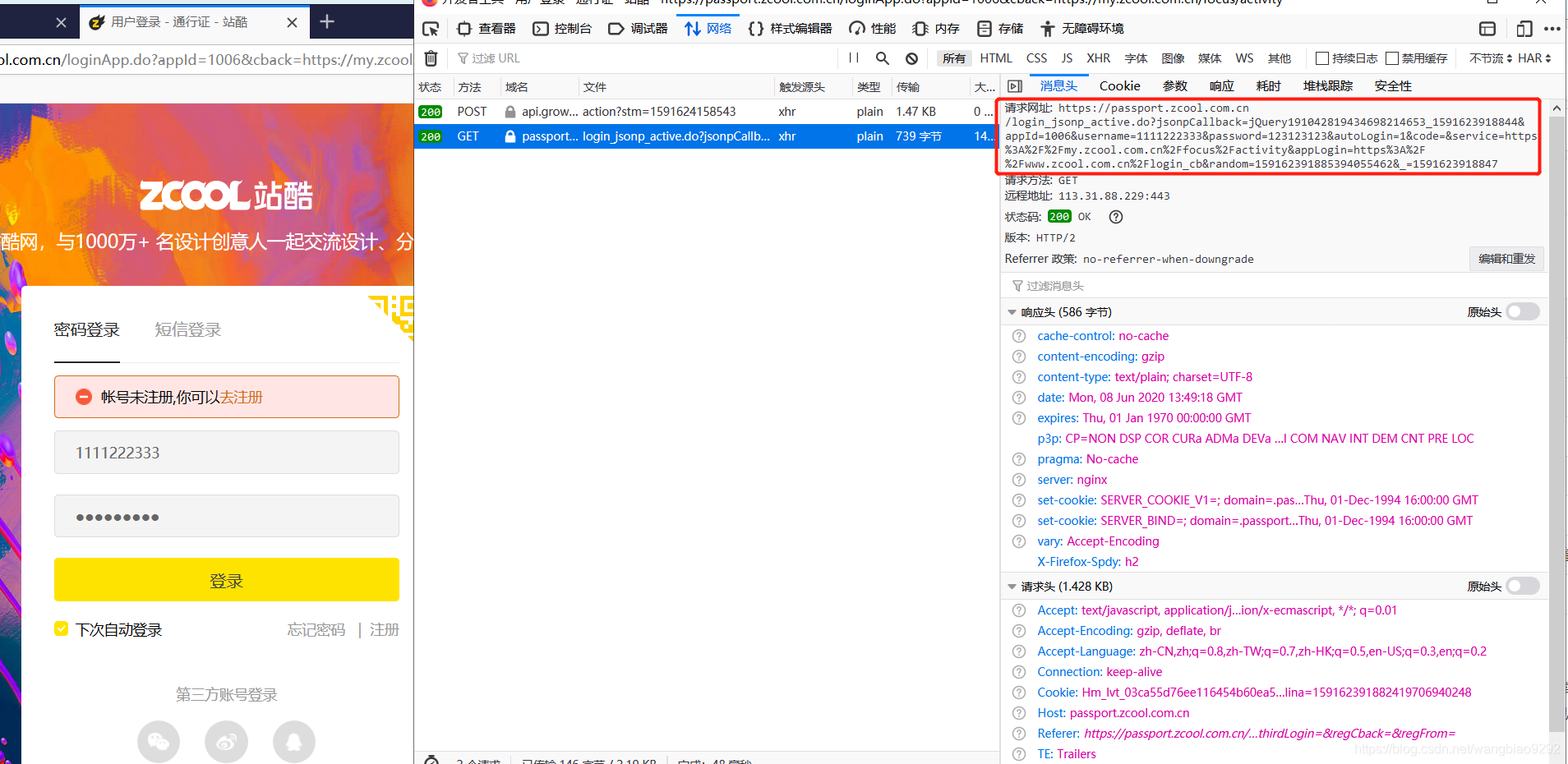This screenshot has width=1568, height=764.
Task: Open a new browser tab with plus
Action: [x=327, y=22]
